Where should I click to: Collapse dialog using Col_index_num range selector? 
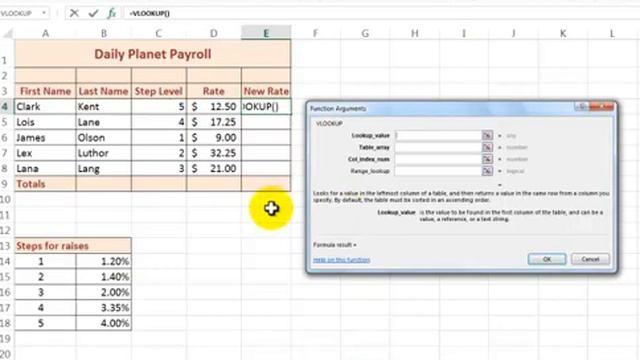coord(487,159)
